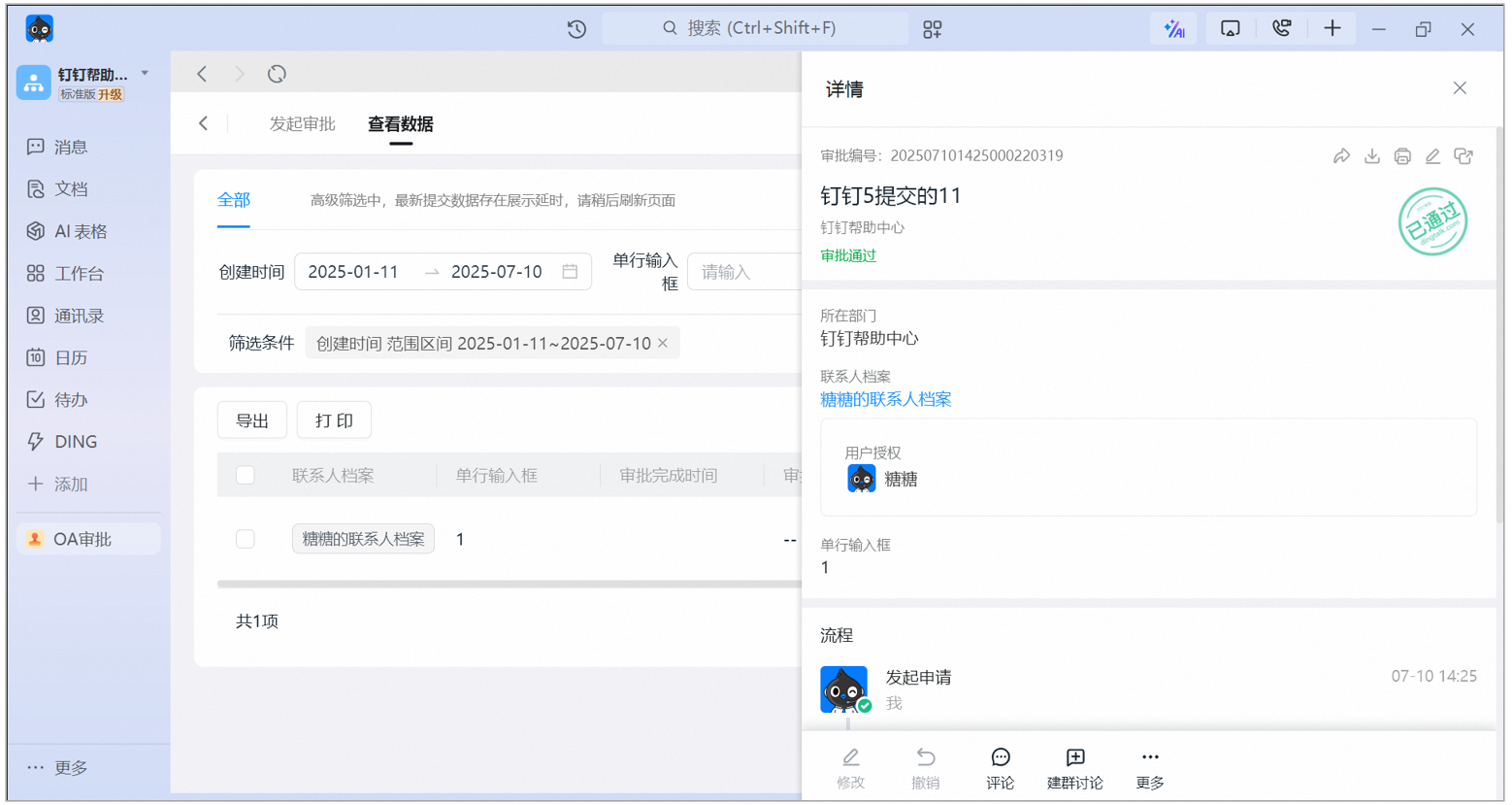
Task: Launch the AI assistant icon in title bar
Action: click(1174, 29)
